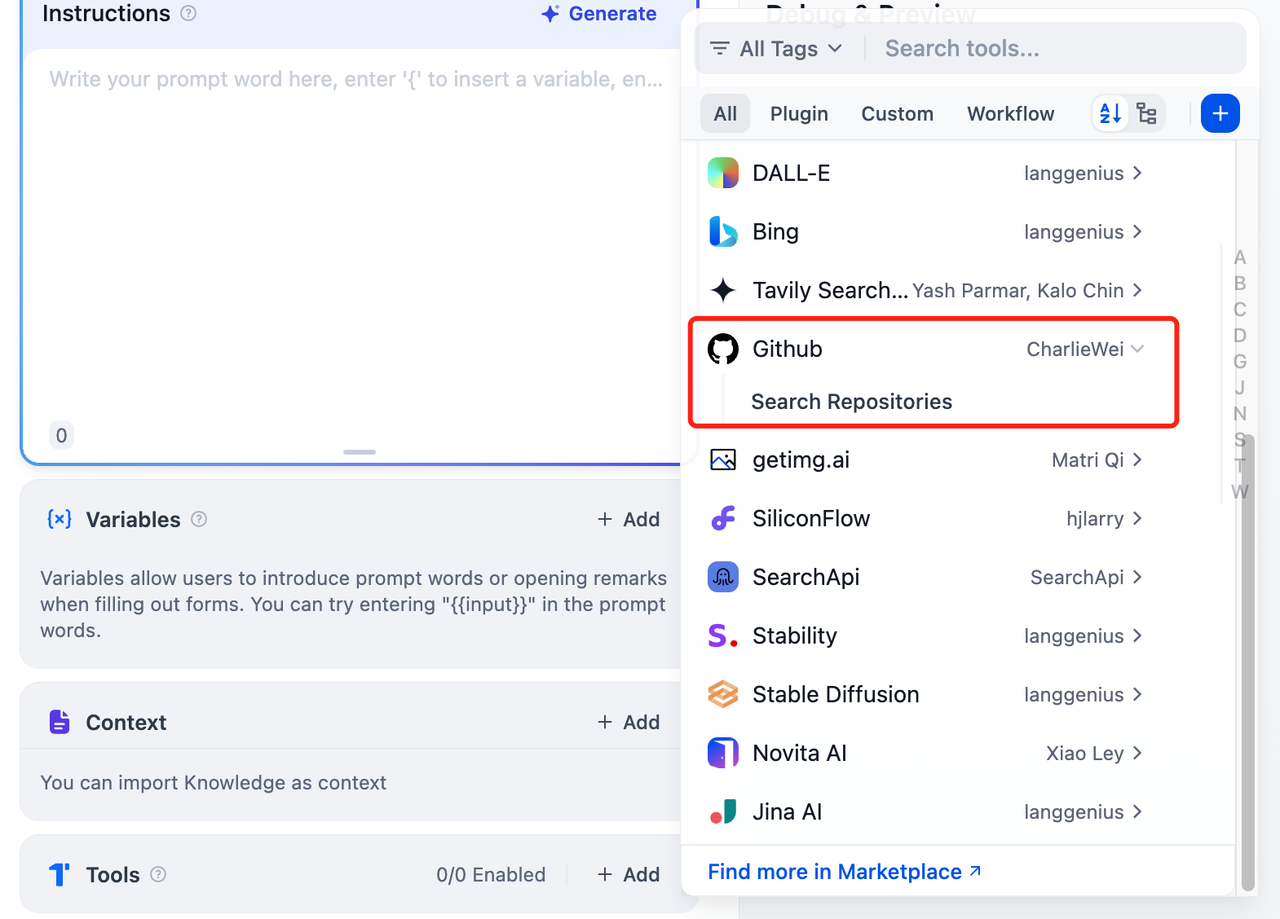Image resolution: width=1280 pixels, height=919 pixels.
Task: Click the tool list vertical scrollbar
Action: coord(1246,662)
